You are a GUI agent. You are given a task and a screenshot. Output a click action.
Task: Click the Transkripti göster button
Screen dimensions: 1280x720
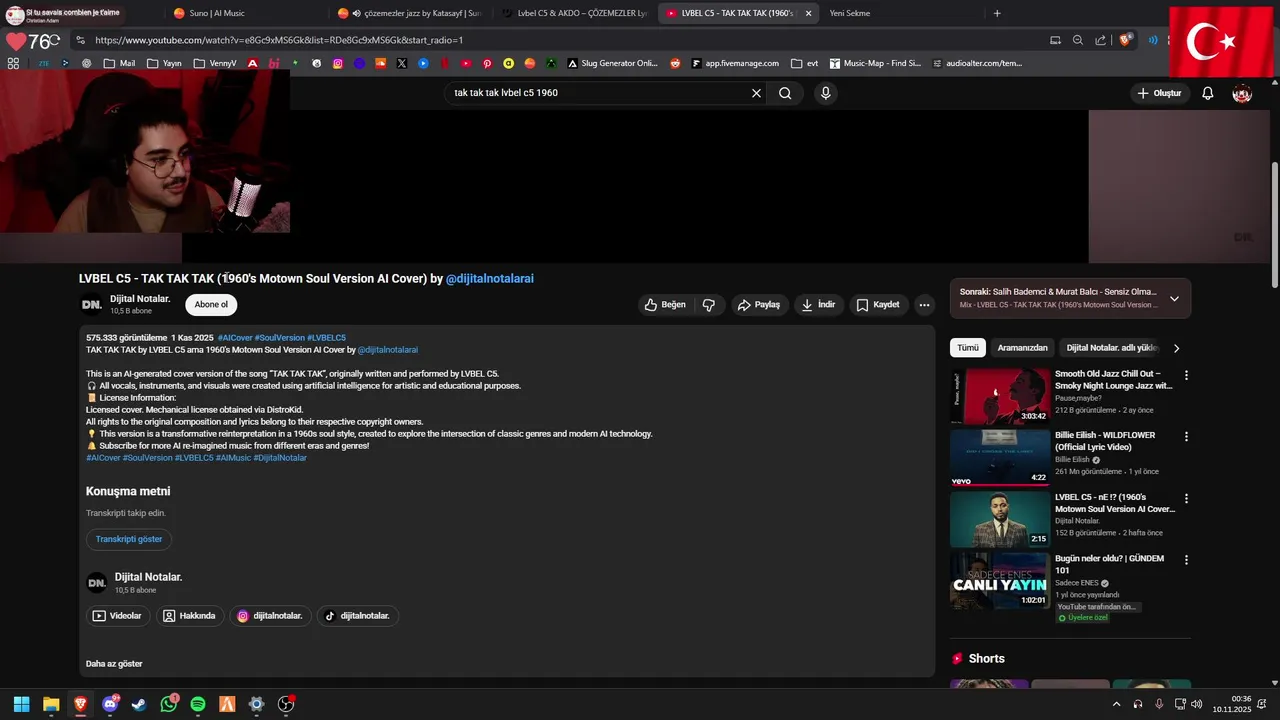click(x=129, y=539)
